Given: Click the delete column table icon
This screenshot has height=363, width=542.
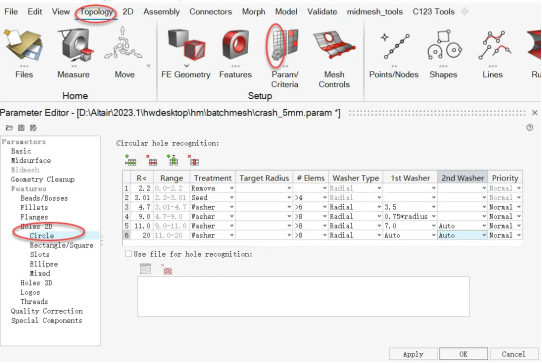Looking at the screenshot, I should [193, 160].
